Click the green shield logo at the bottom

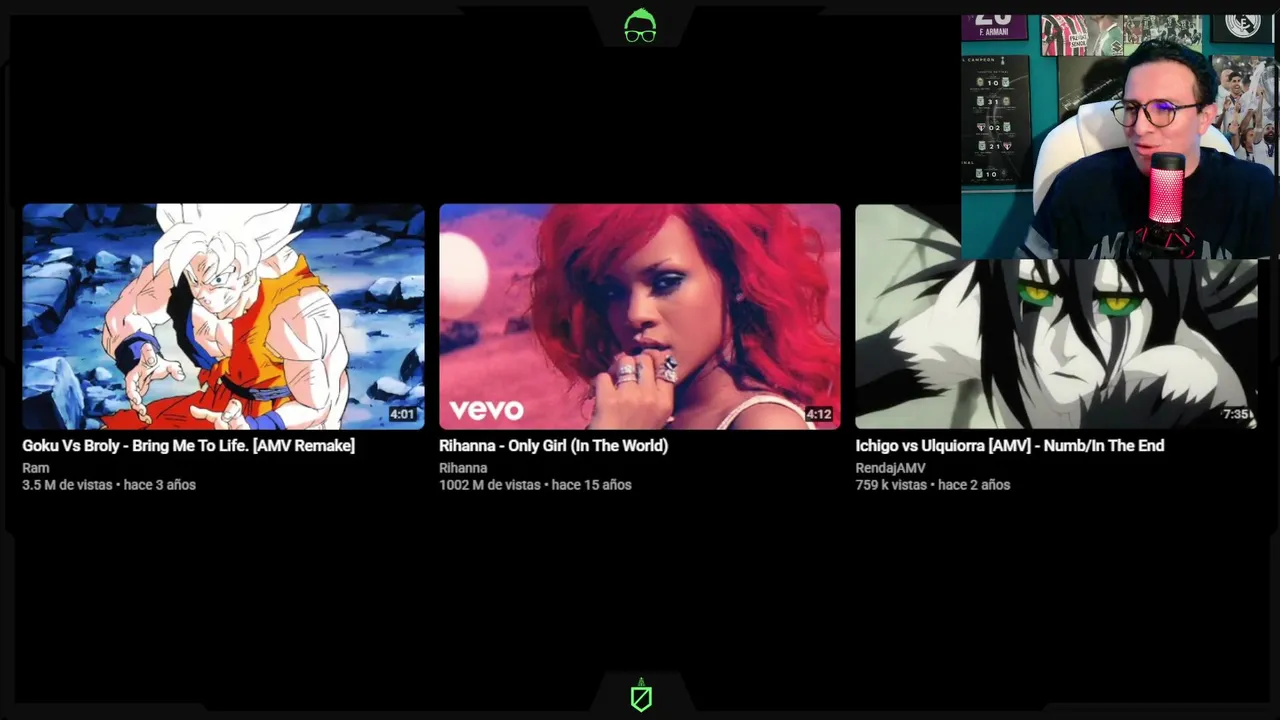pyautogui.click(x=641, y=696)
